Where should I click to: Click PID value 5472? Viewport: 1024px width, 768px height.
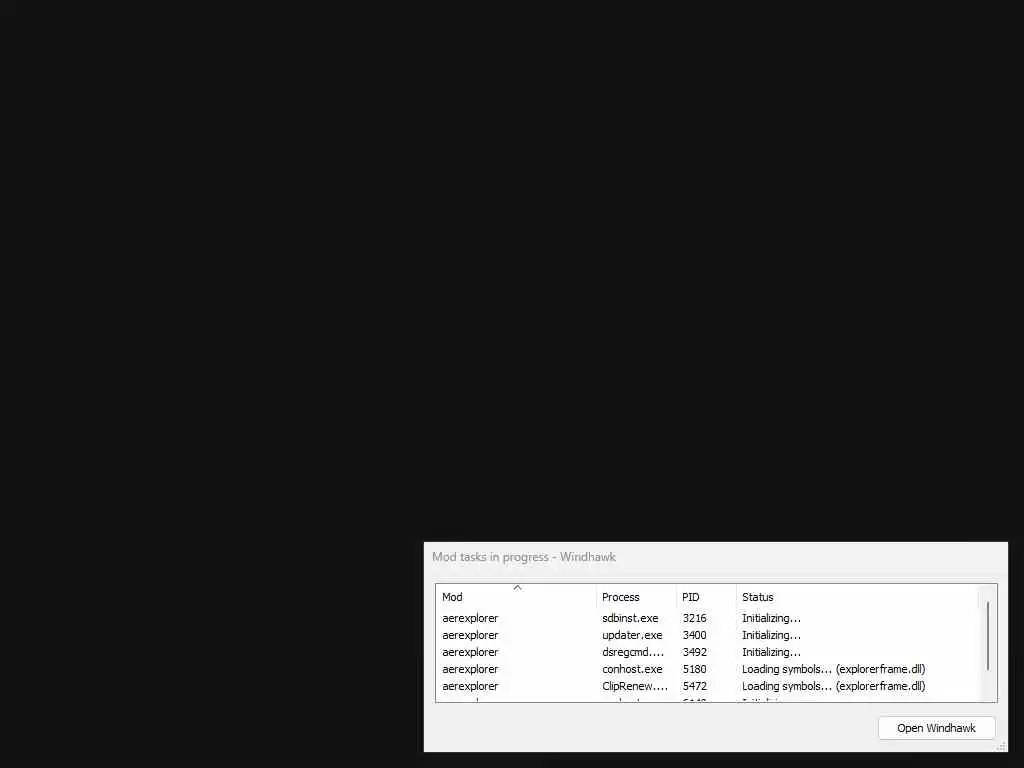click(x=694, y=686)
